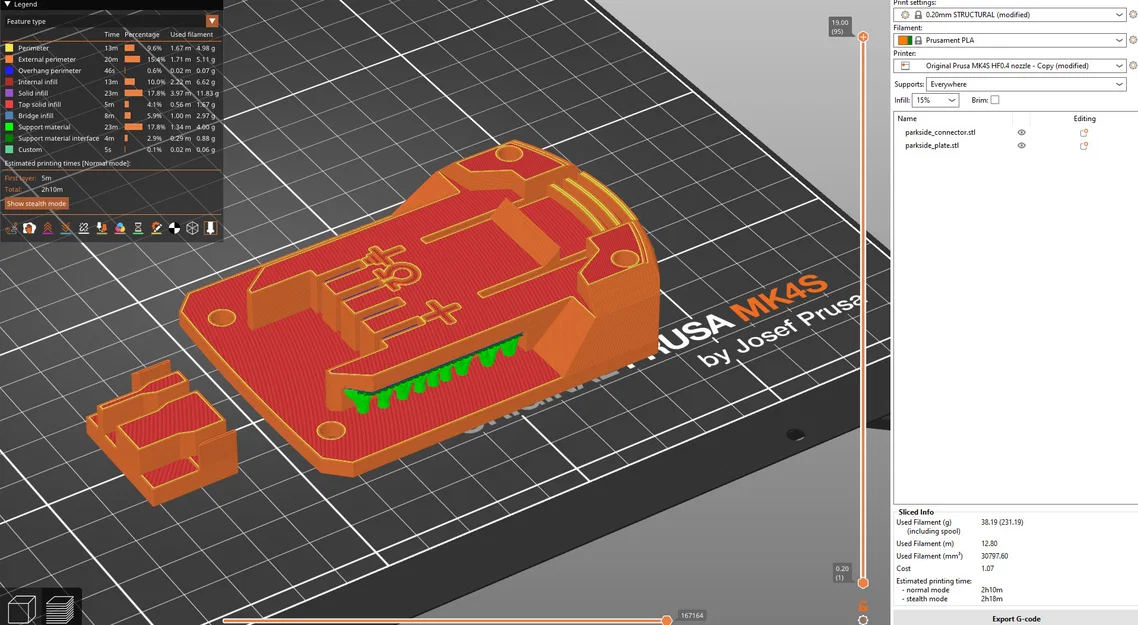Click Show stealth mode button

pos(36,204)
